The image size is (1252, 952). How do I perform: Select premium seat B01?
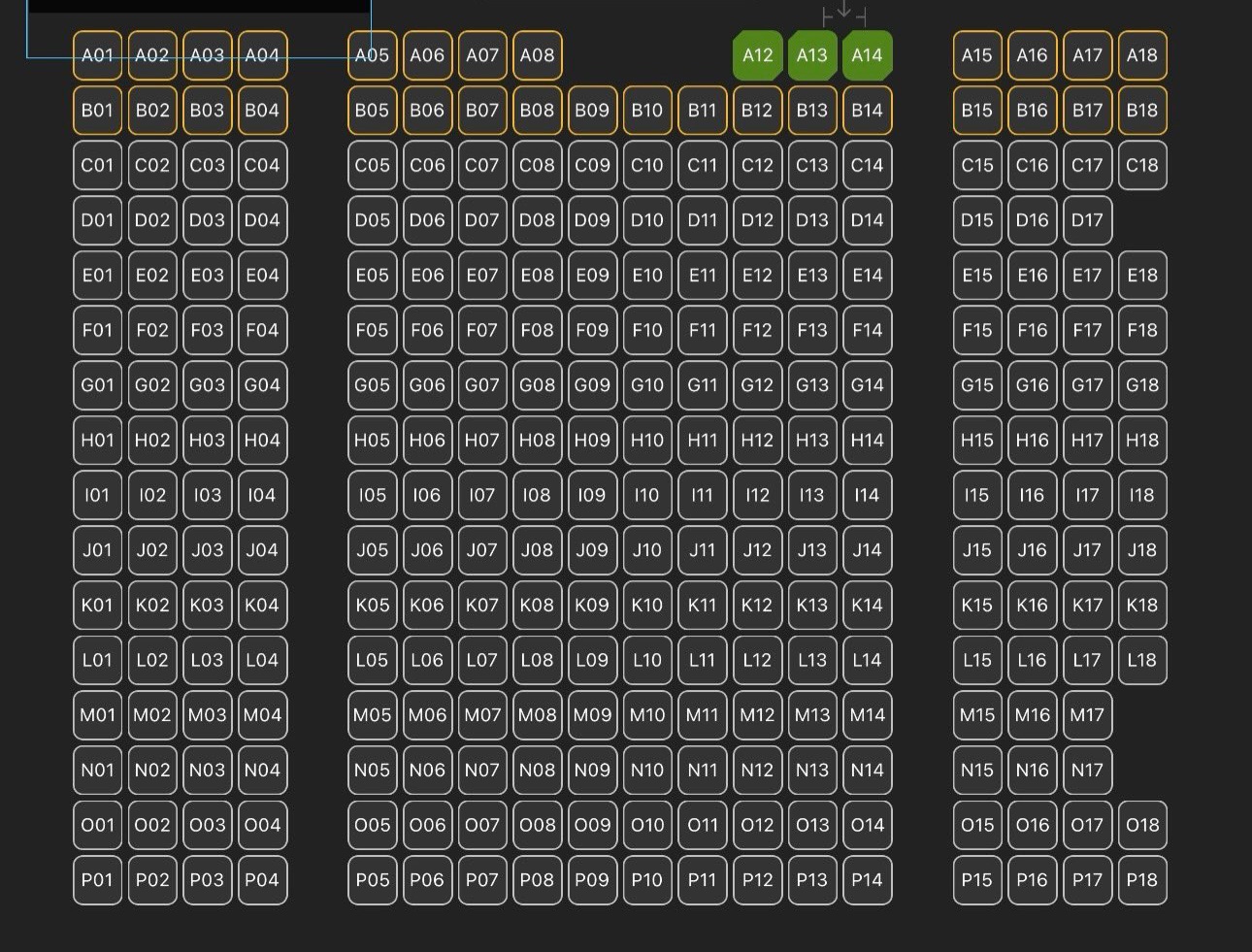[97, 110]
